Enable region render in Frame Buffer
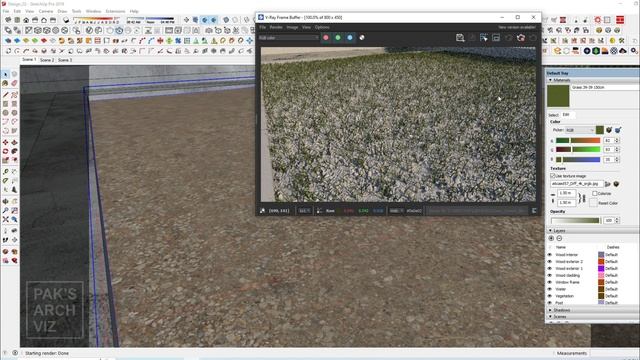The width and height of the screenshot is (640, 360). click(496, 38)
